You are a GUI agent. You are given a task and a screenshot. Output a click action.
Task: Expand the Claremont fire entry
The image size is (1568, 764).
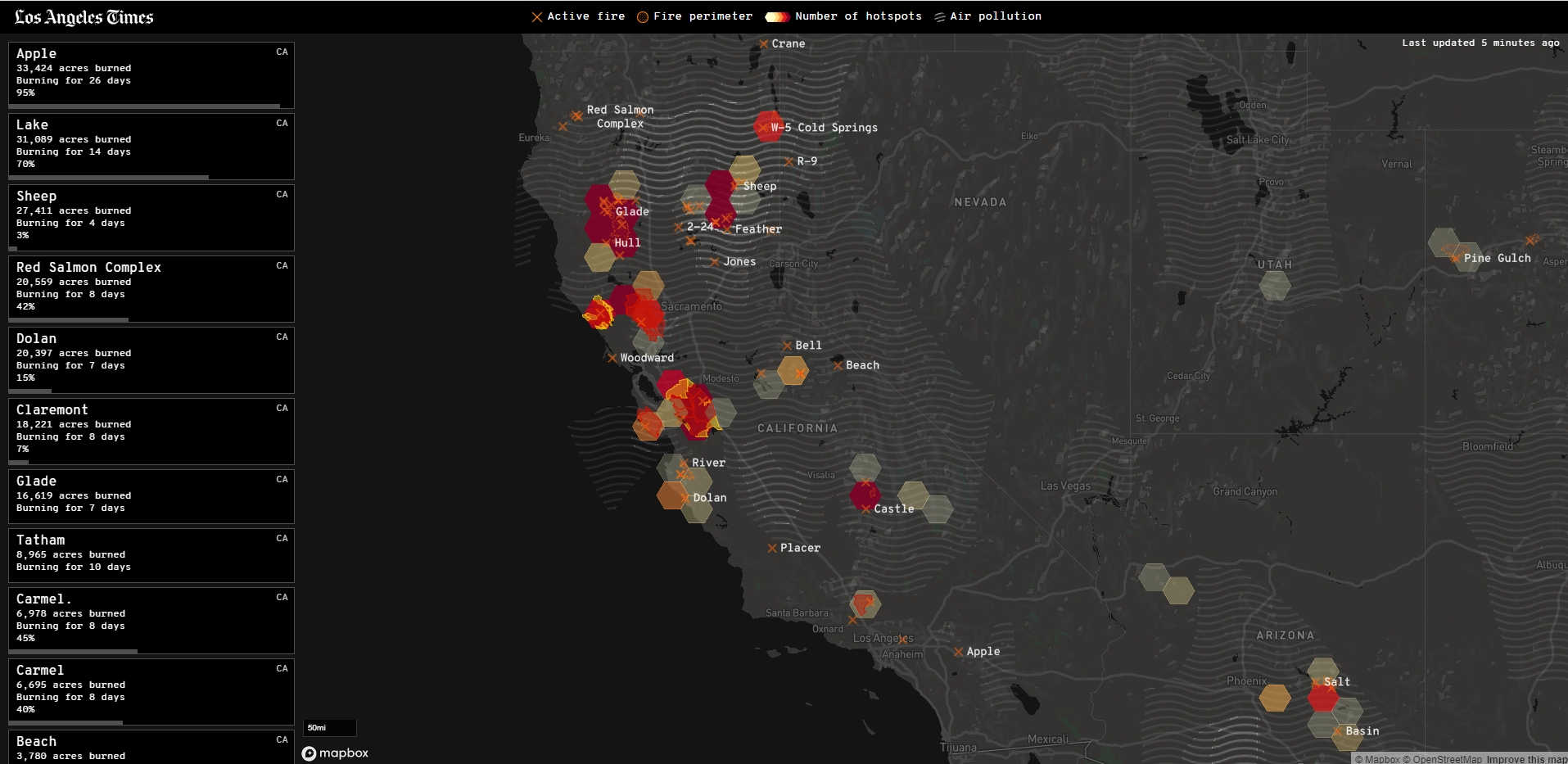point(151,431)
